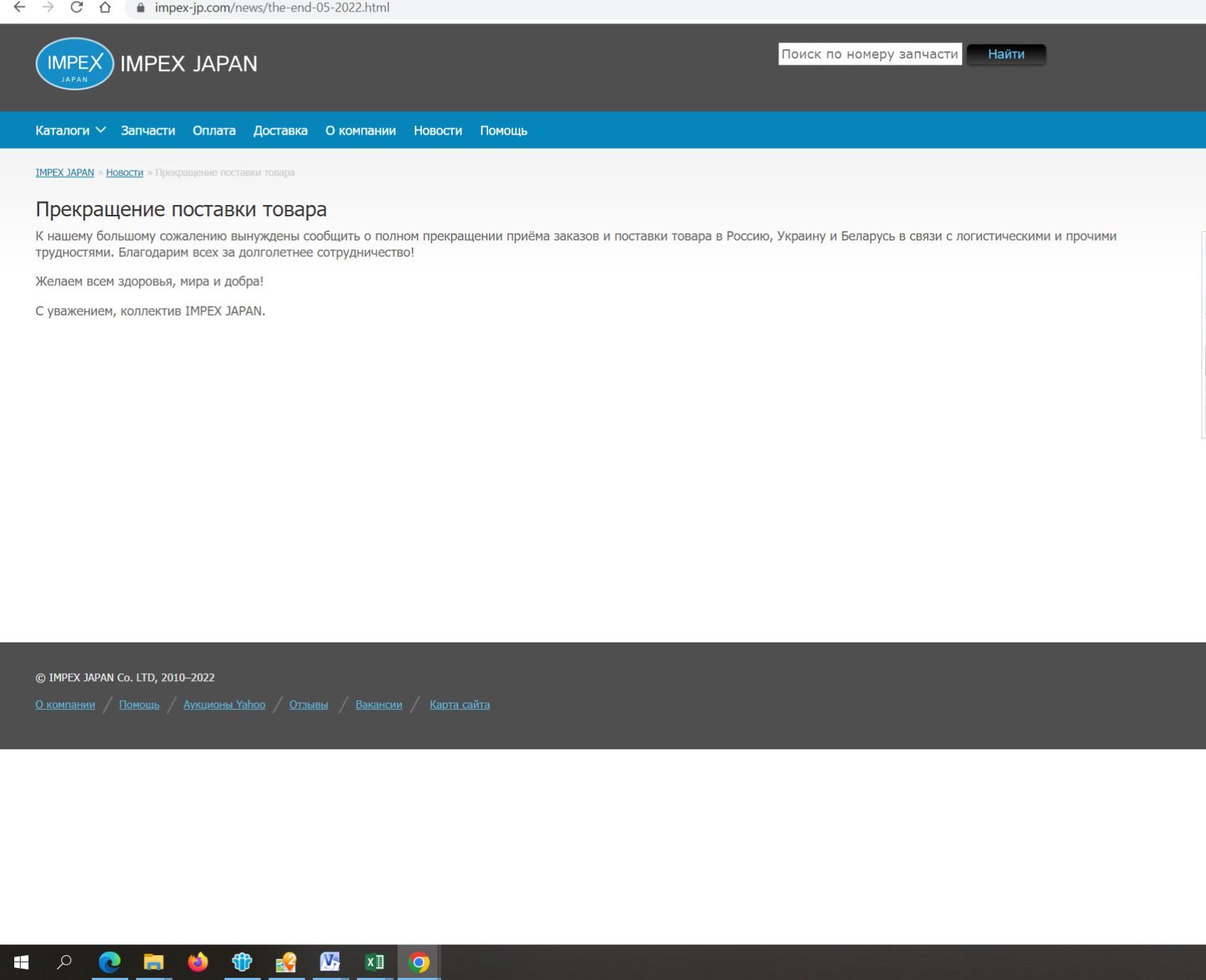Open Windows taskbar search
This screenshot has width=1206, height=980.
click(65, 962)
